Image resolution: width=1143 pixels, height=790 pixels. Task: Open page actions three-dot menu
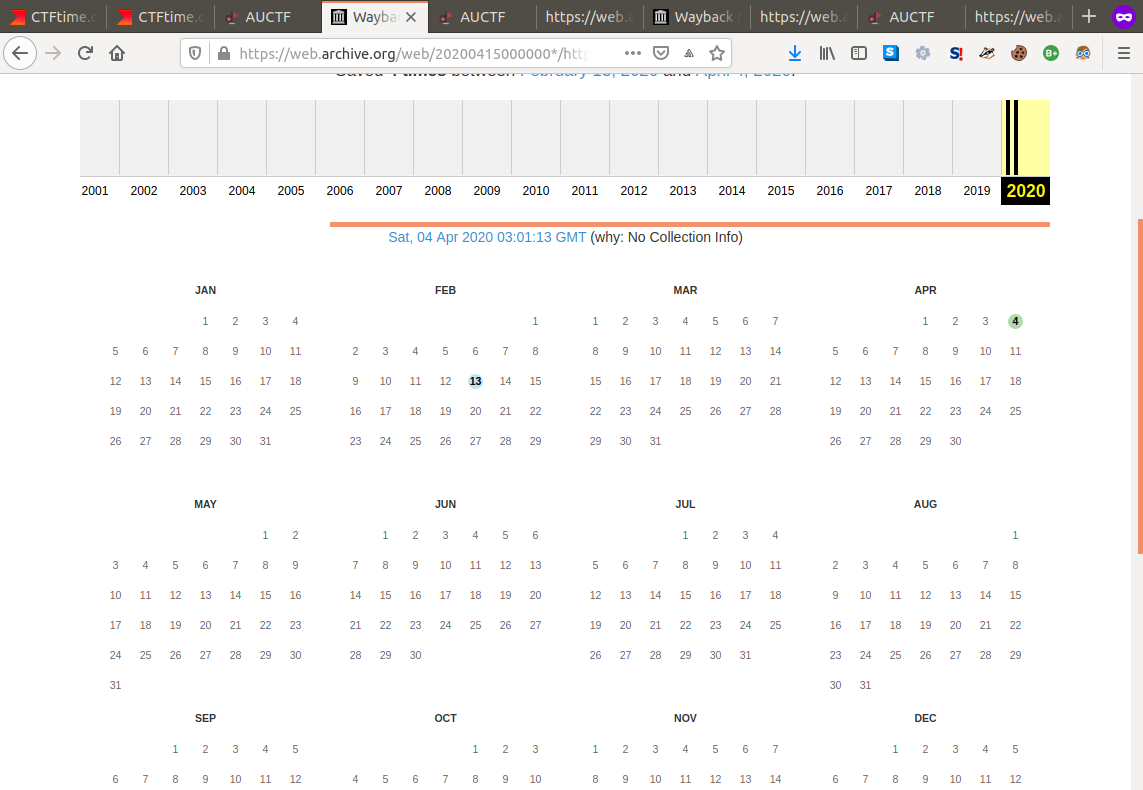click(633, 53)
